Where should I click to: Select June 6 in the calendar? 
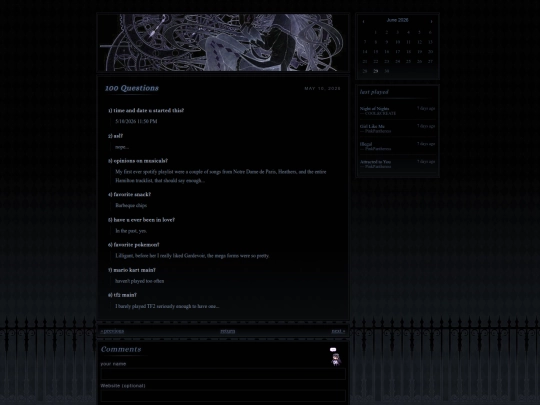[430, 32]
